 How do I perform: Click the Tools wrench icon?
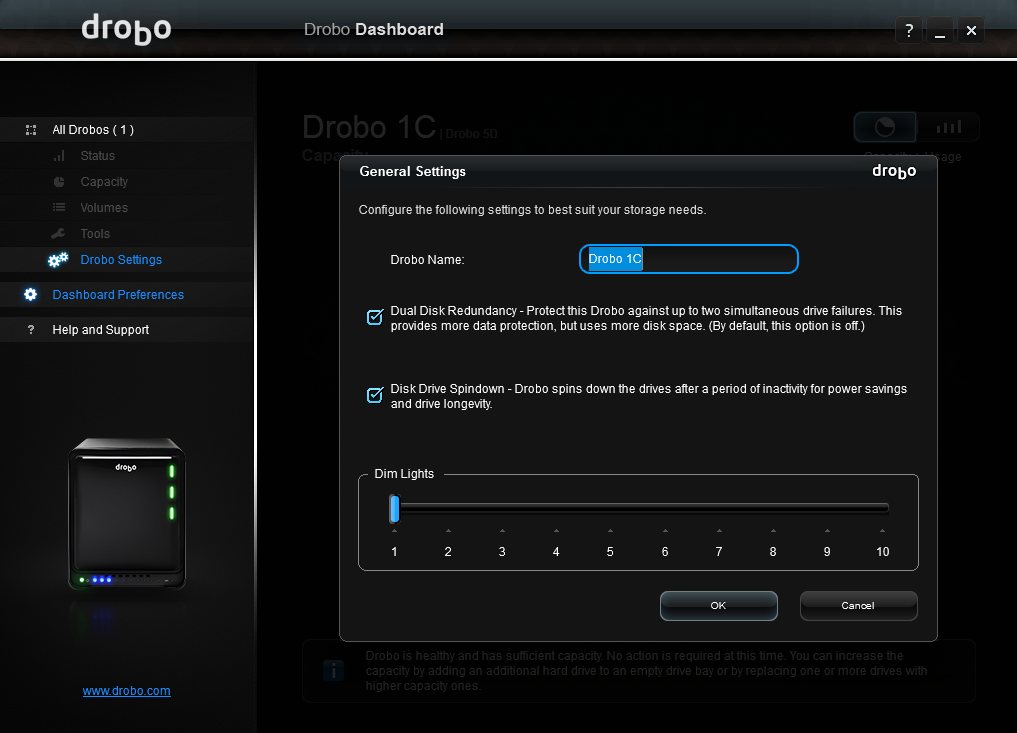58,234
